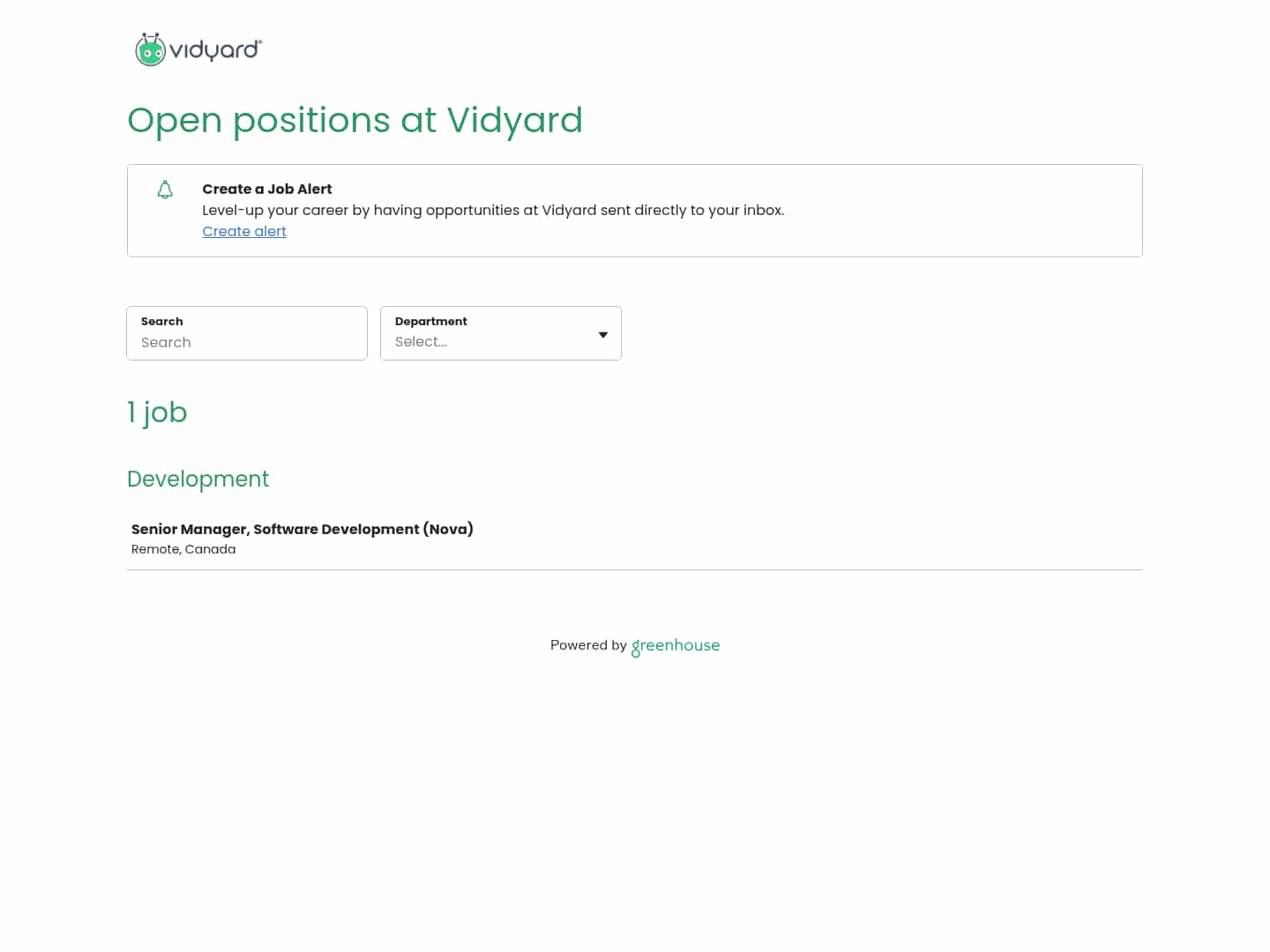Click the job alert bell icon
Screen dimensions: 1270x952
click(165, 190)
